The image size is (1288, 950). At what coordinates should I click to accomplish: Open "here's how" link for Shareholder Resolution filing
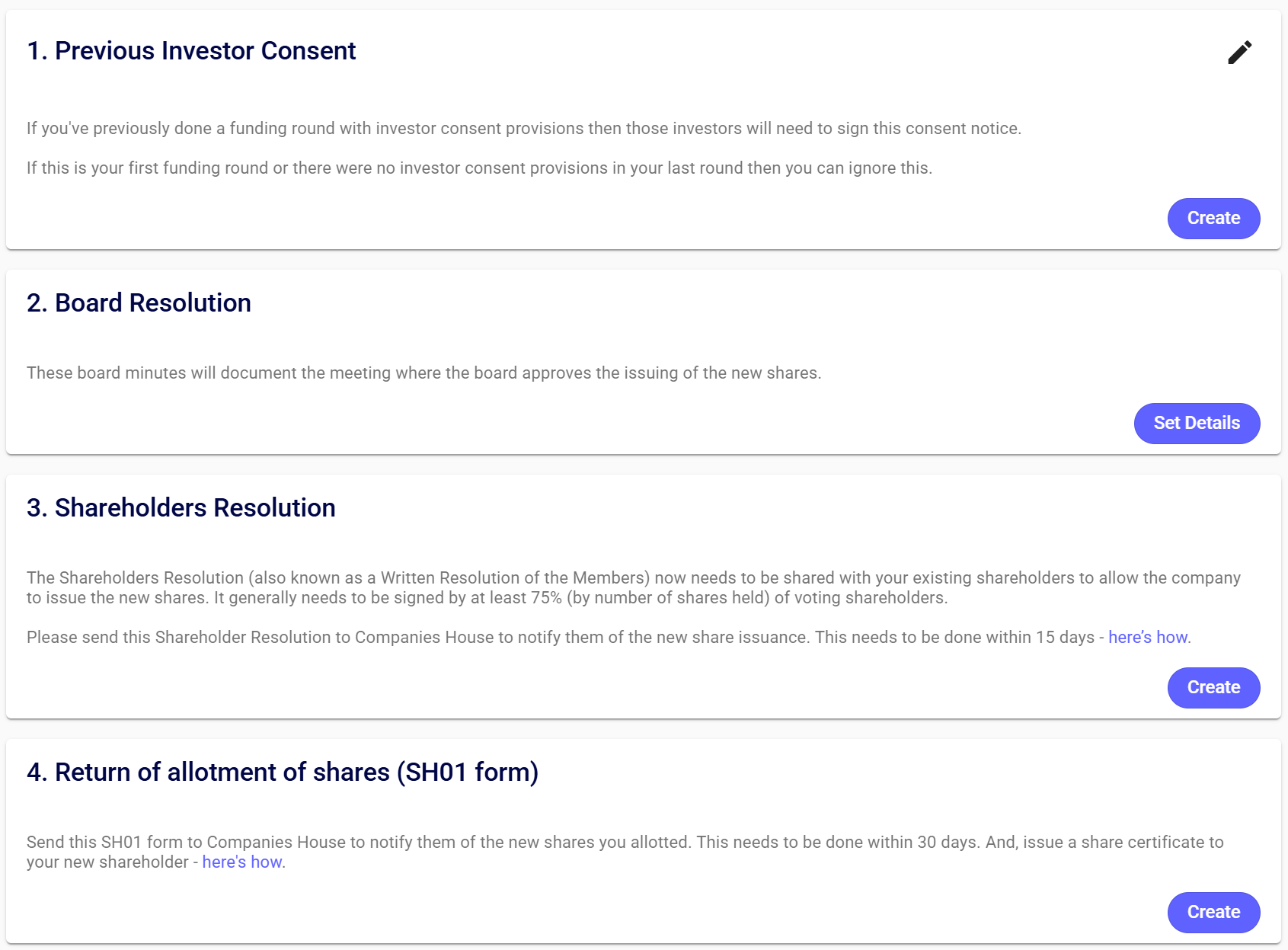point(1148,638)
